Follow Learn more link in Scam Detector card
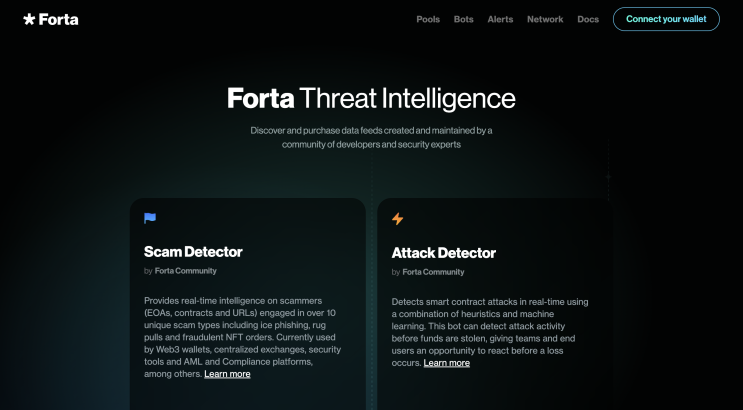Viewport: 743px width, 410px height. click(x=227, y=374)
